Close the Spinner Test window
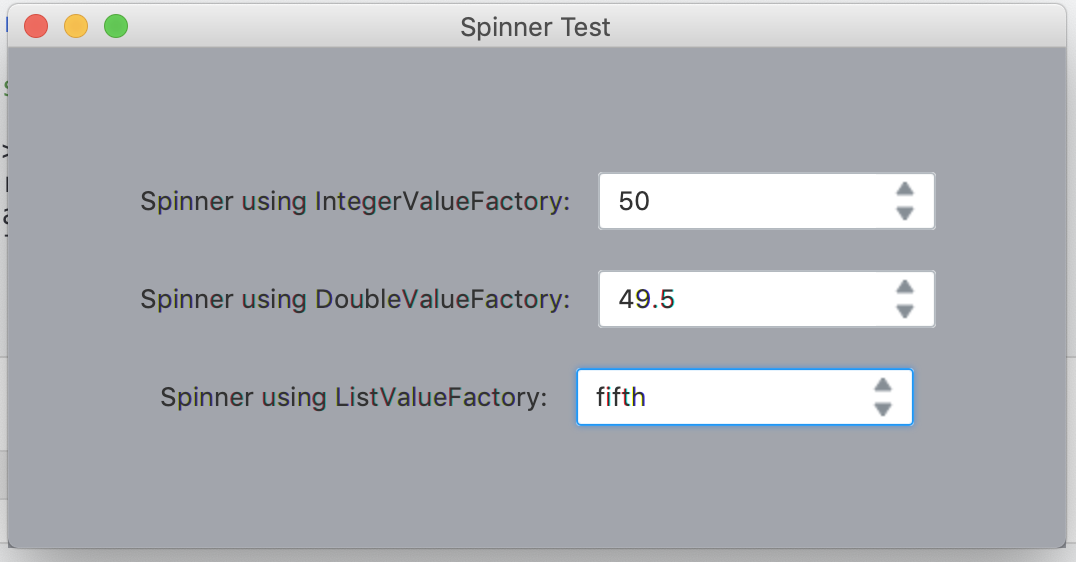This screenshot has height=562, width=1076. coord(36,27)
